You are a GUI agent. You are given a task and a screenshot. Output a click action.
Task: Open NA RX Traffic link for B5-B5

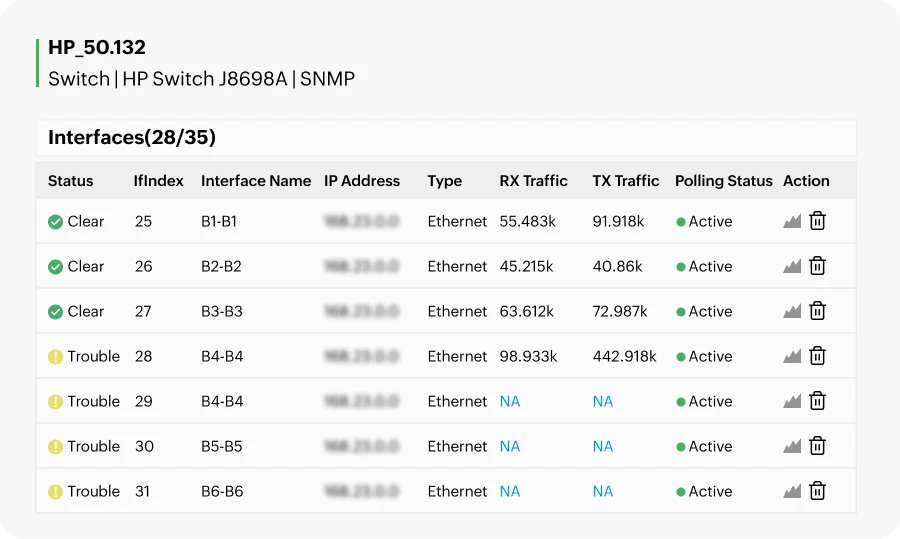[510, 446]
